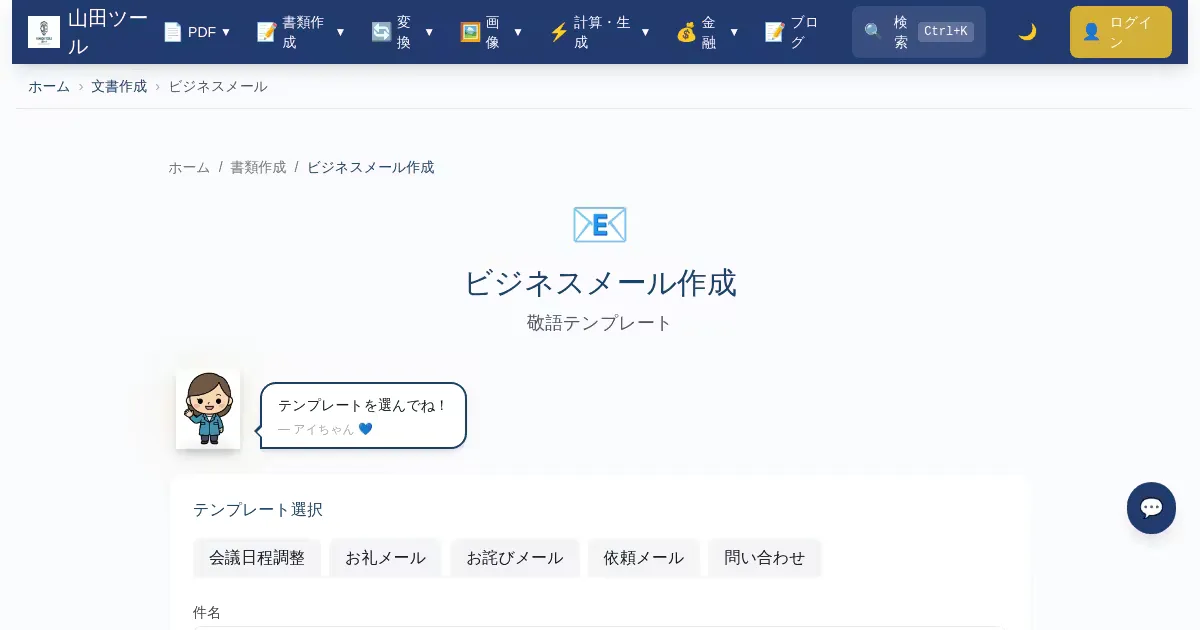Click the lightning bolt 計算・生成 icon
This screenshot has height=630, width=1200.
tap(559, 32)
